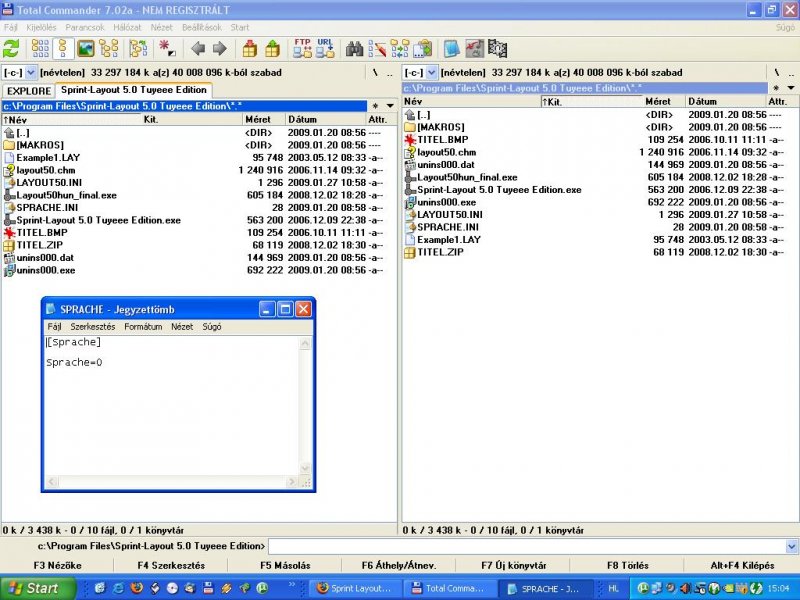
Task: Click the Súgó menu in Total Commander
Action: 785,28
